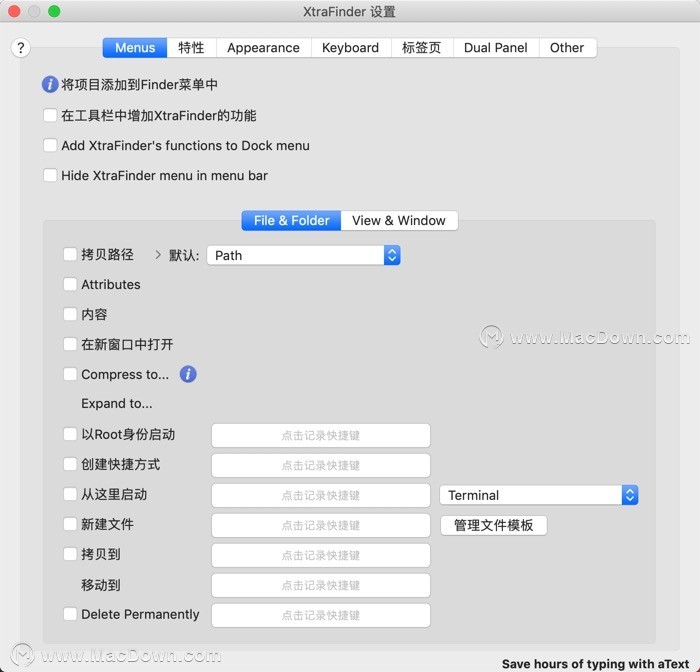
Task: Enable the Delete Permanently checkbox
Action: [x=70, y=614]
